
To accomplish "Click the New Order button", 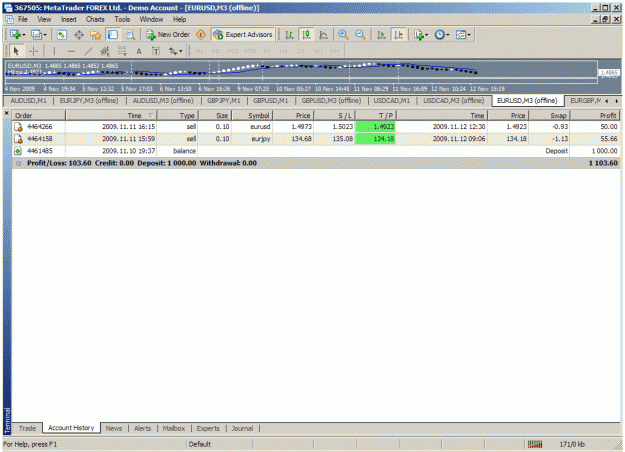I will [168, 35].
